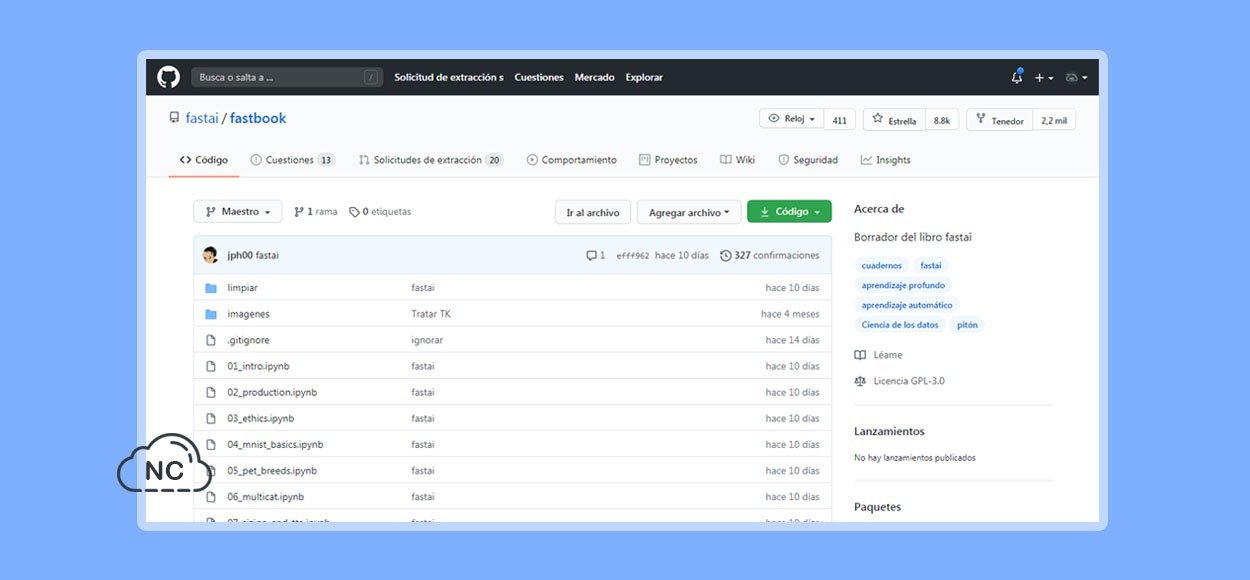The height and width of the screenshot is (580, 1250).
Task: Open the Maestro branch dropdown
Action: 238,212
